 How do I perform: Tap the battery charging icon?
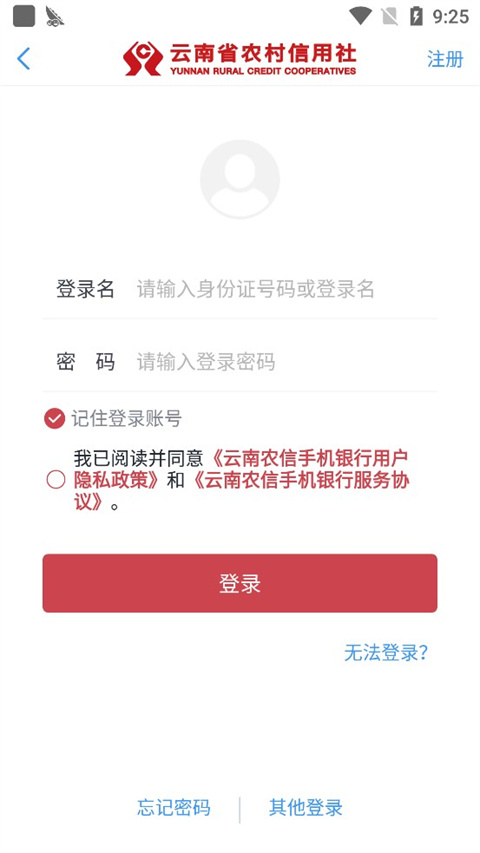[x=416, y=16]
